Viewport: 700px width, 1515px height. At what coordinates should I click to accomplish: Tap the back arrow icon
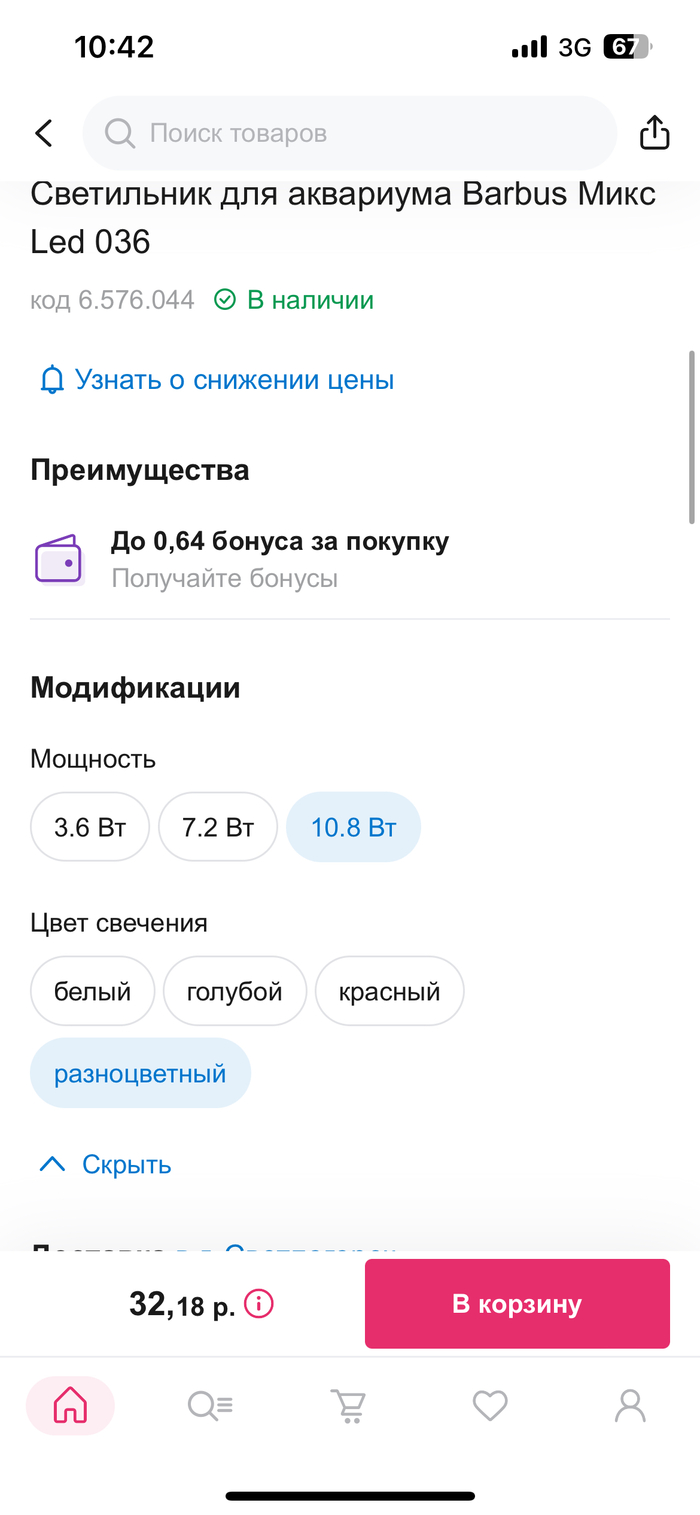43,133
